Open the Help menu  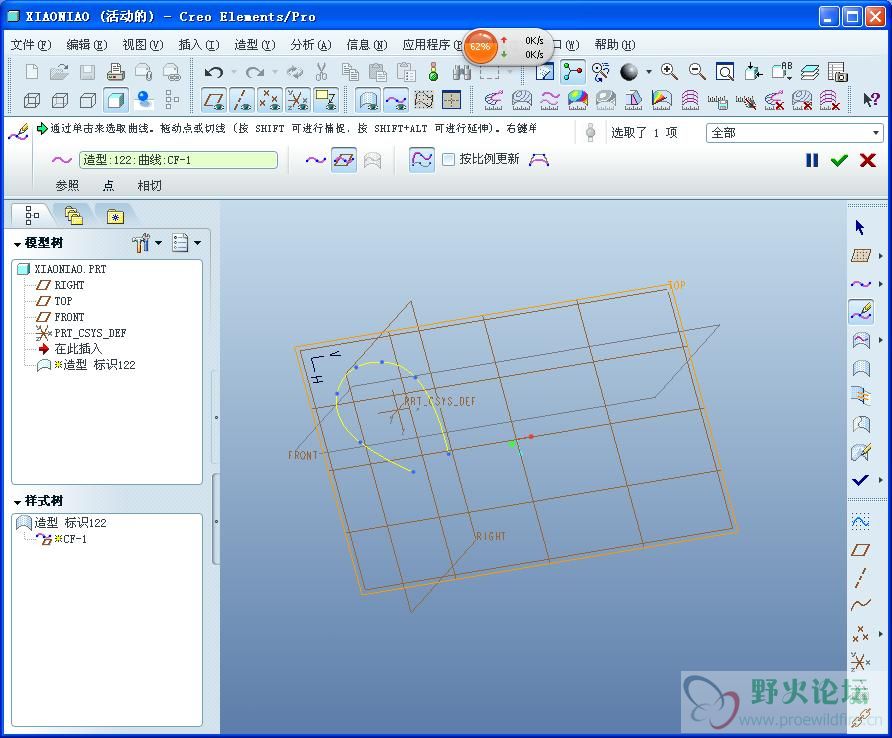tap(614, 44)
